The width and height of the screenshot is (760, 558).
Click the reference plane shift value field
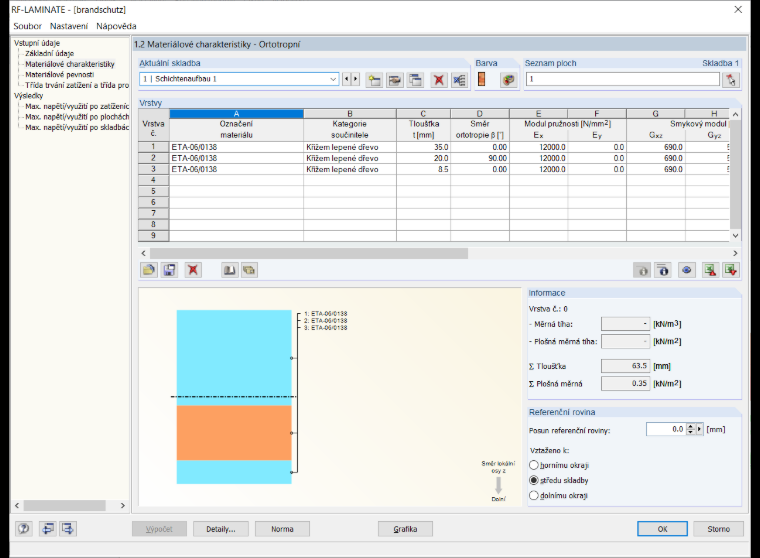pos(666,429)
